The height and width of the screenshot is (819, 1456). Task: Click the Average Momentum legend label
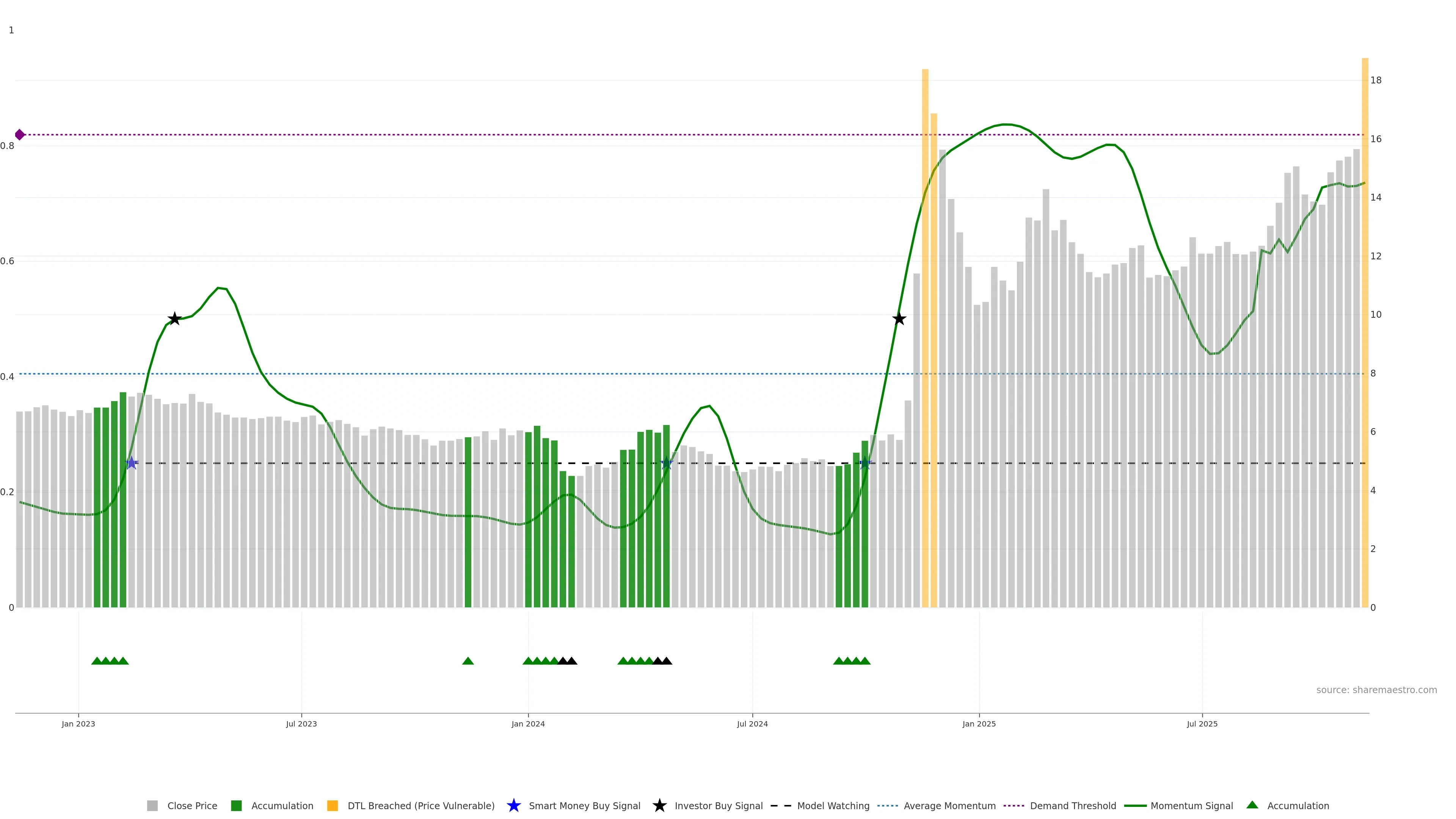click(949, 805)
